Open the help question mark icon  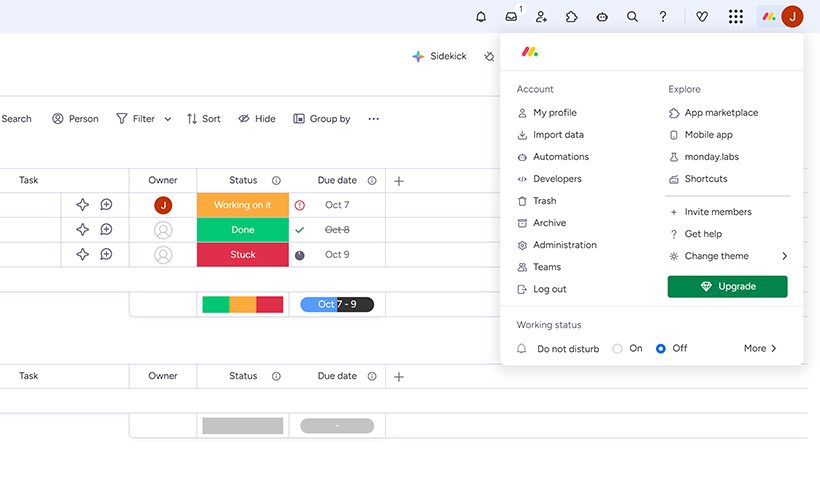662,17
